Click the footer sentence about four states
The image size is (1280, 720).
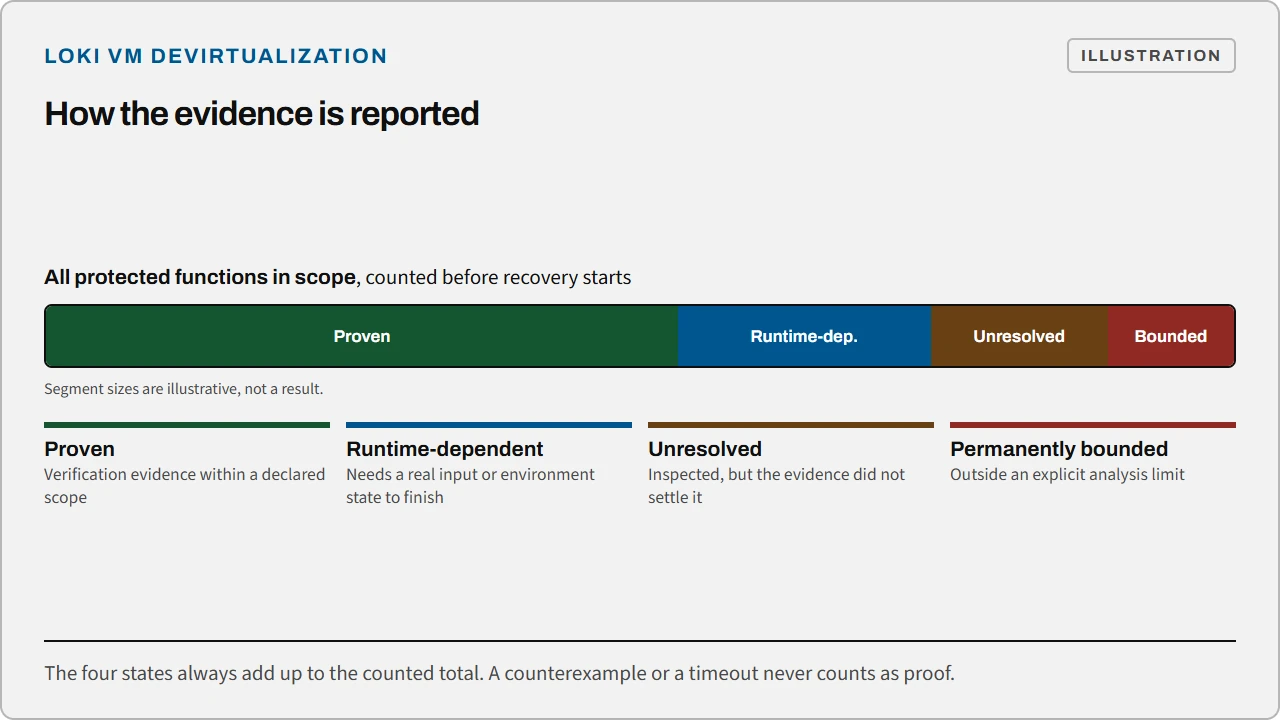pos(499,673)
